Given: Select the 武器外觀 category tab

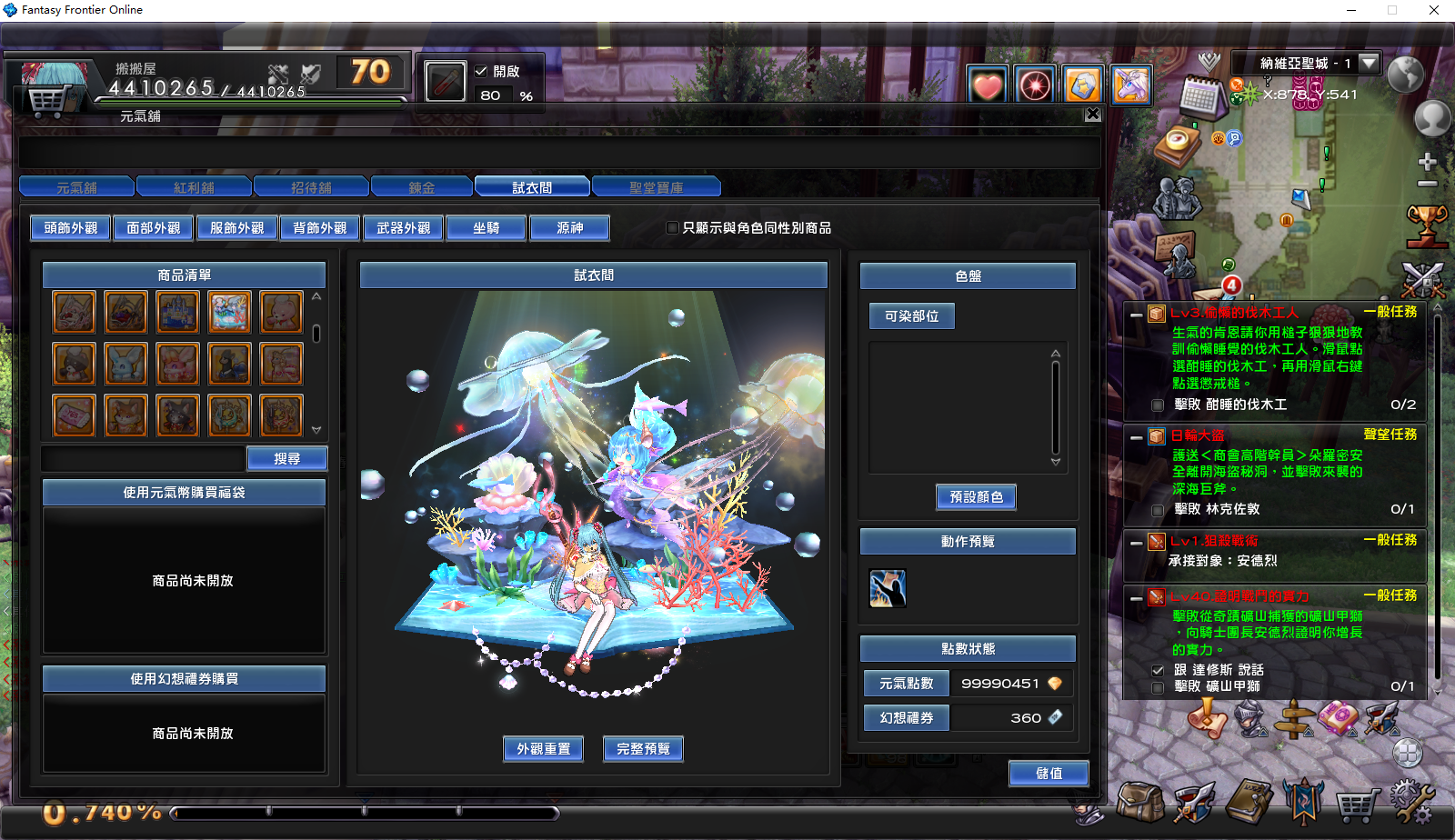Looking at the screenshot, I should pyautogui.click(x=403, y=228).
